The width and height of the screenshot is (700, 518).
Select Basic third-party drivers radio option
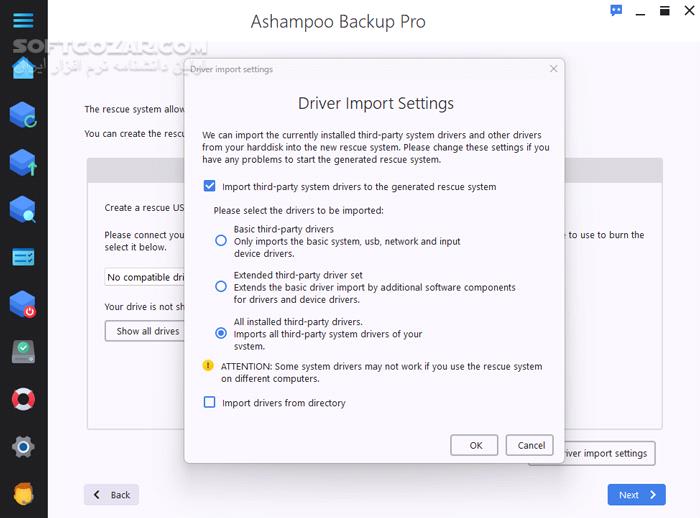point(221,241)
